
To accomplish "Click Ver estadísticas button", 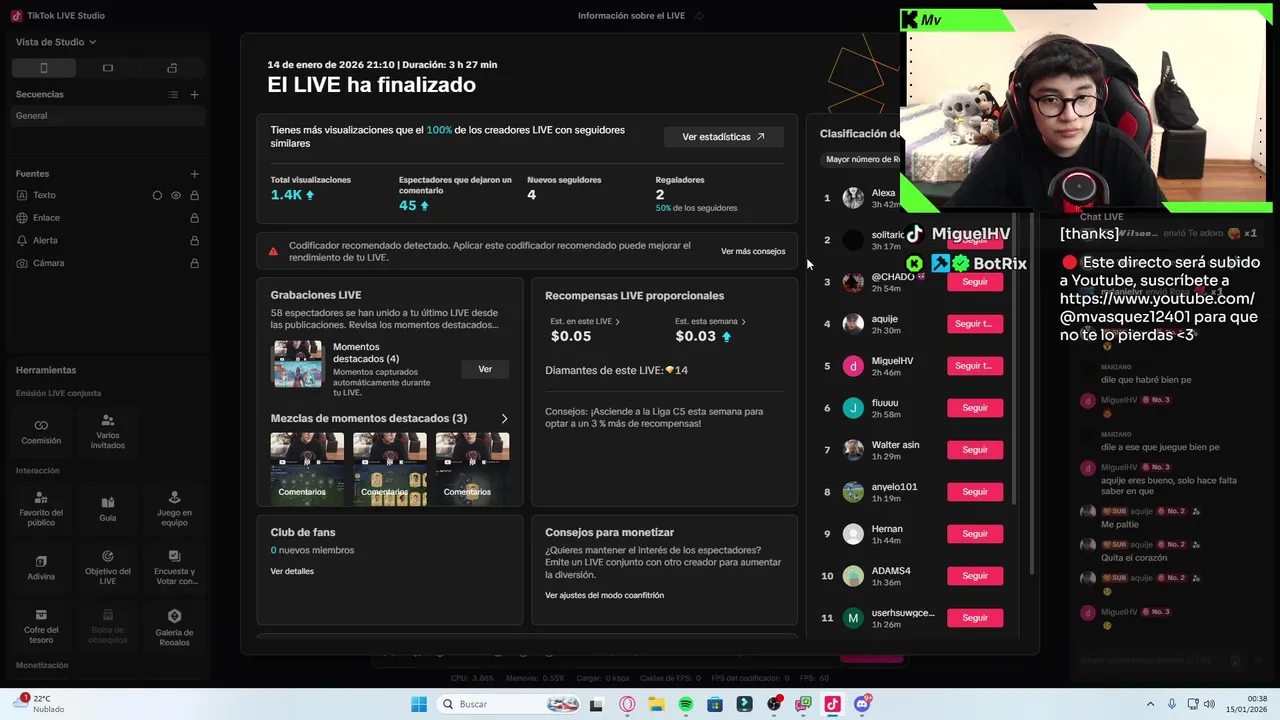I will tap(723, 137).
